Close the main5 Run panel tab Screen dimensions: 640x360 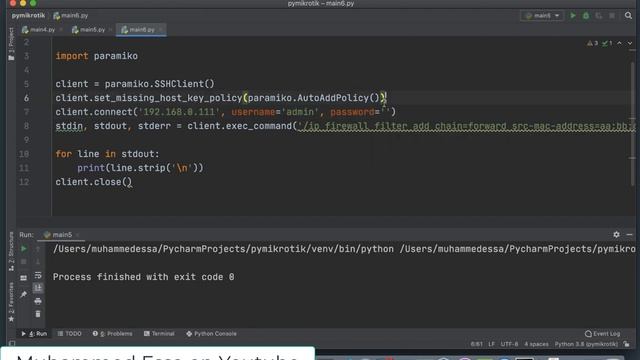(x=78, y=235)
